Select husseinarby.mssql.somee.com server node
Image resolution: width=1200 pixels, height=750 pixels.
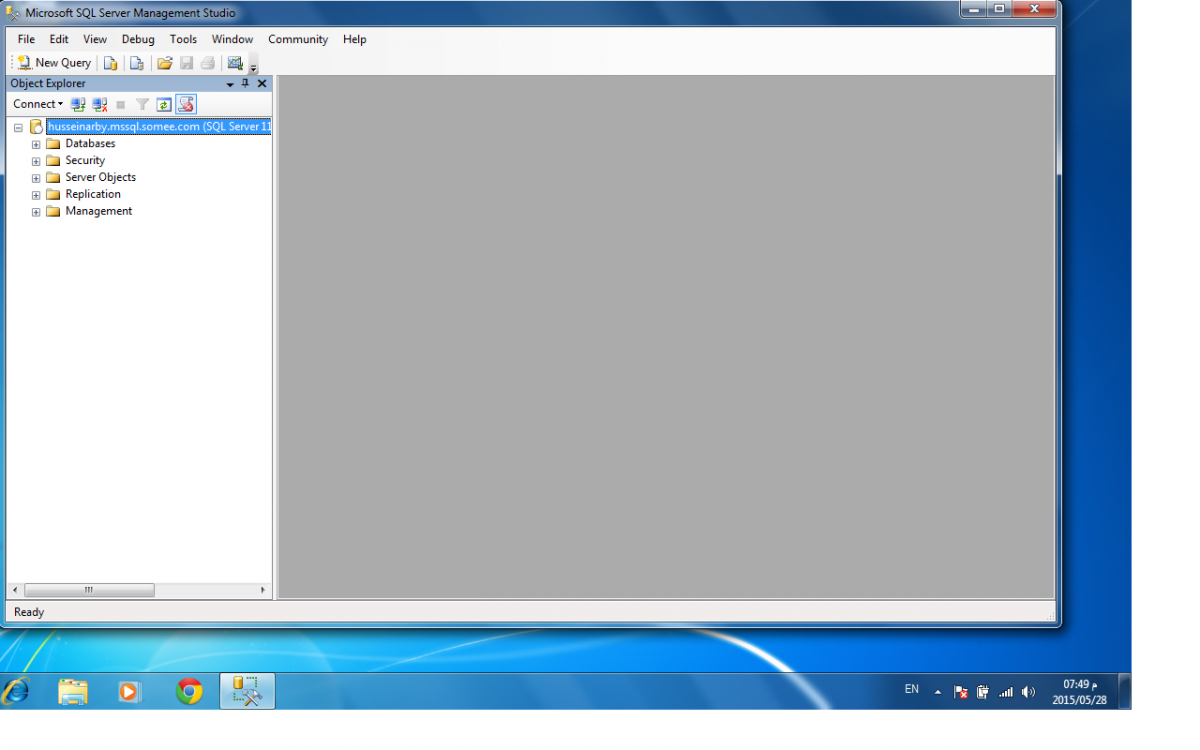tap(159, 127)
